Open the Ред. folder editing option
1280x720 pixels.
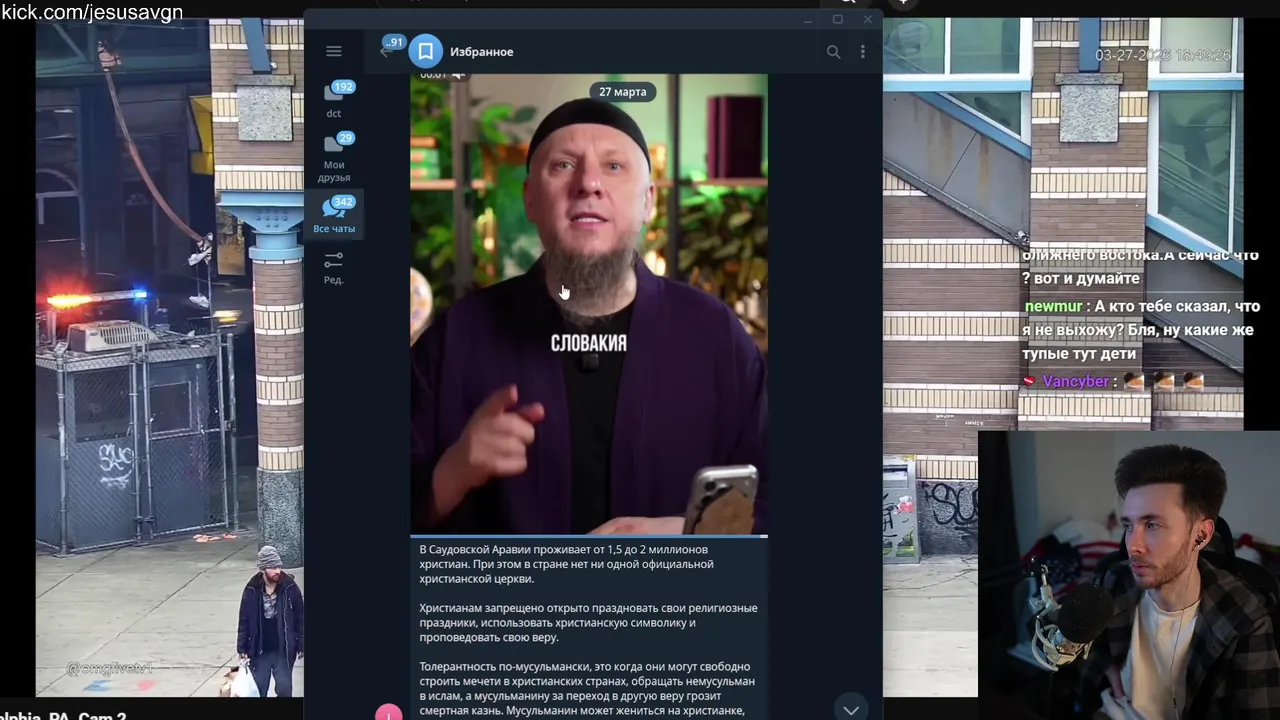click(334, 268)
